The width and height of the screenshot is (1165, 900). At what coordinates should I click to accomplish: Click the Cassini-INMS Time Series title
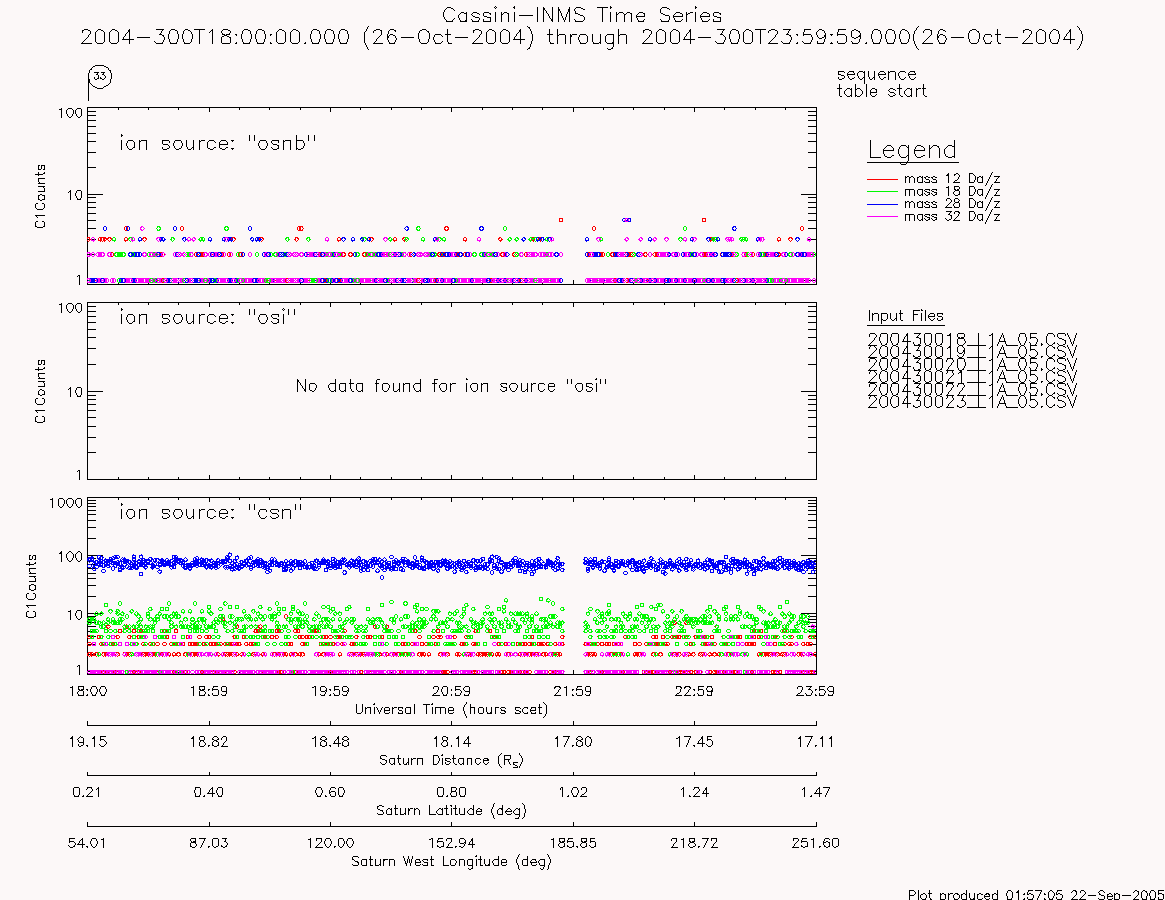point(582,15)
